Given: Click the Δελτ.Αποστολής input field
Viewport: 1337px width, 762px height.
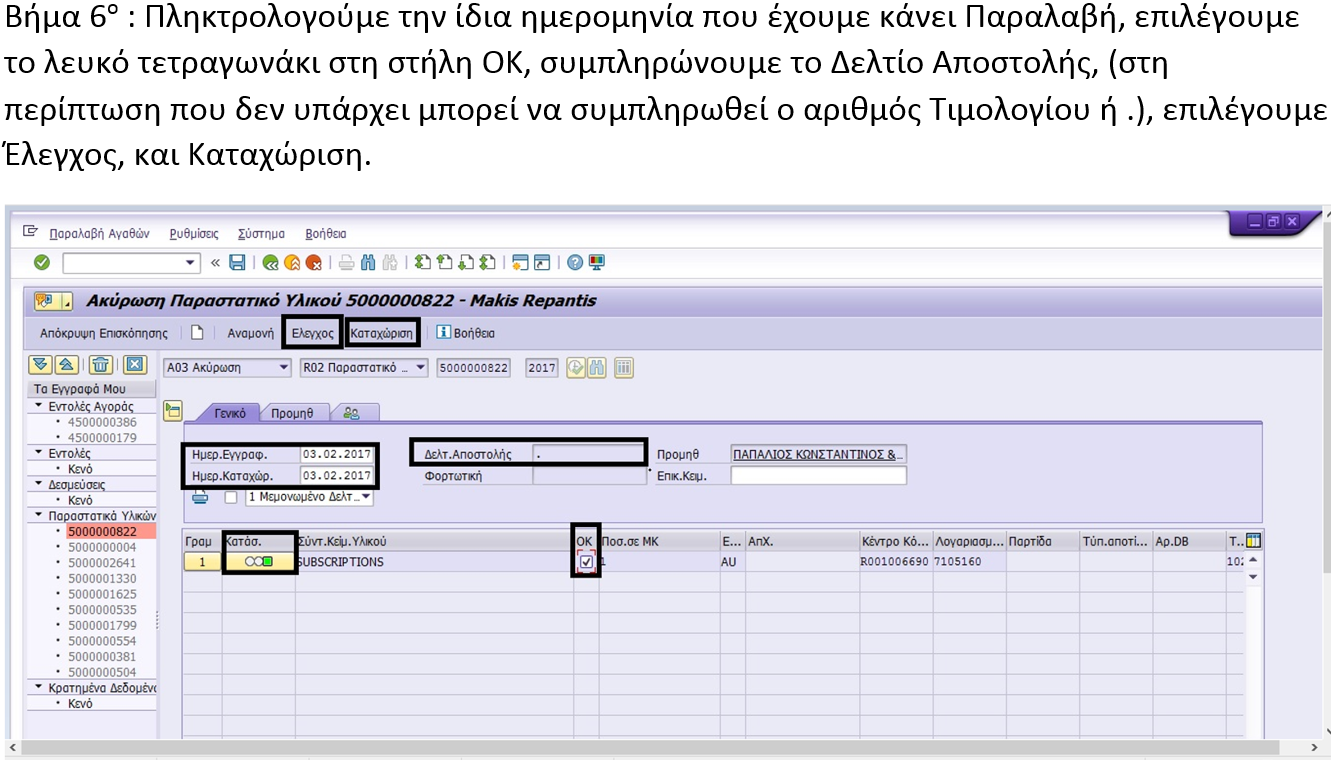Looking at the screenshot, I should (589, 454).
